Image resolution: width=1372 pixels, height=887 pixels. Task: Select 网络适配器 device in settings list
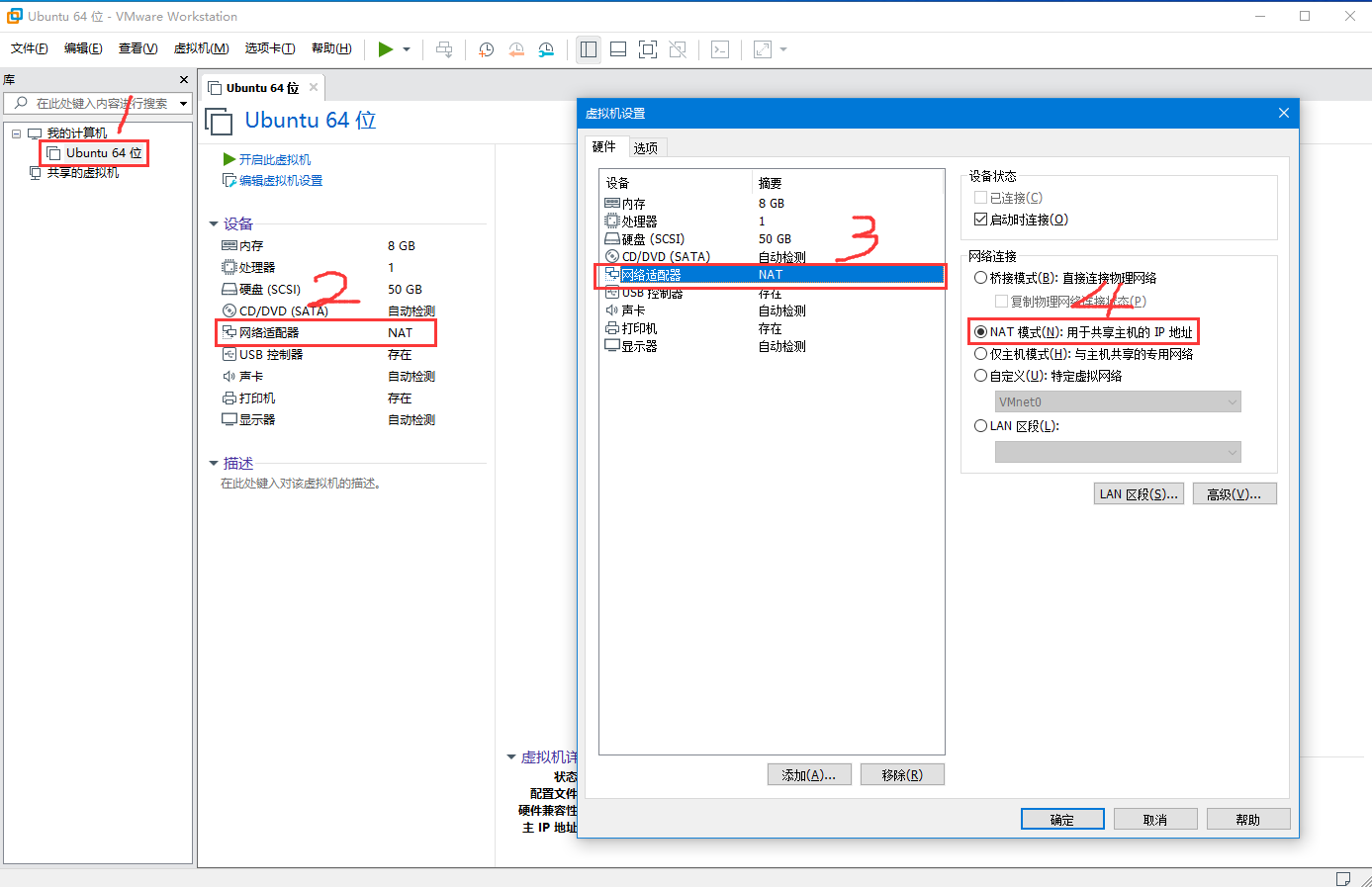pos(772,275)
